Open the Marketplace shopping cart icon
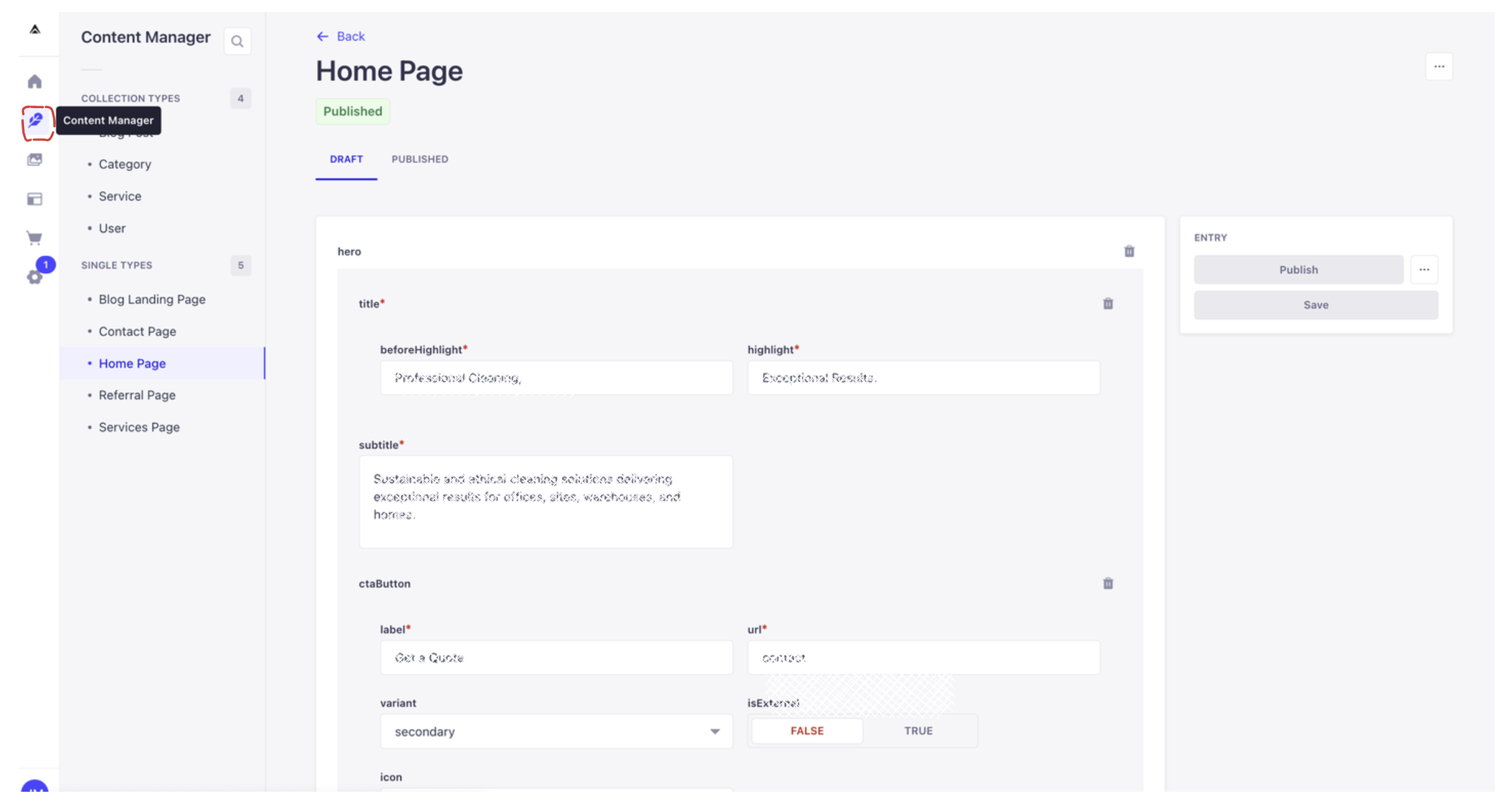 click(x=35, y=237)
